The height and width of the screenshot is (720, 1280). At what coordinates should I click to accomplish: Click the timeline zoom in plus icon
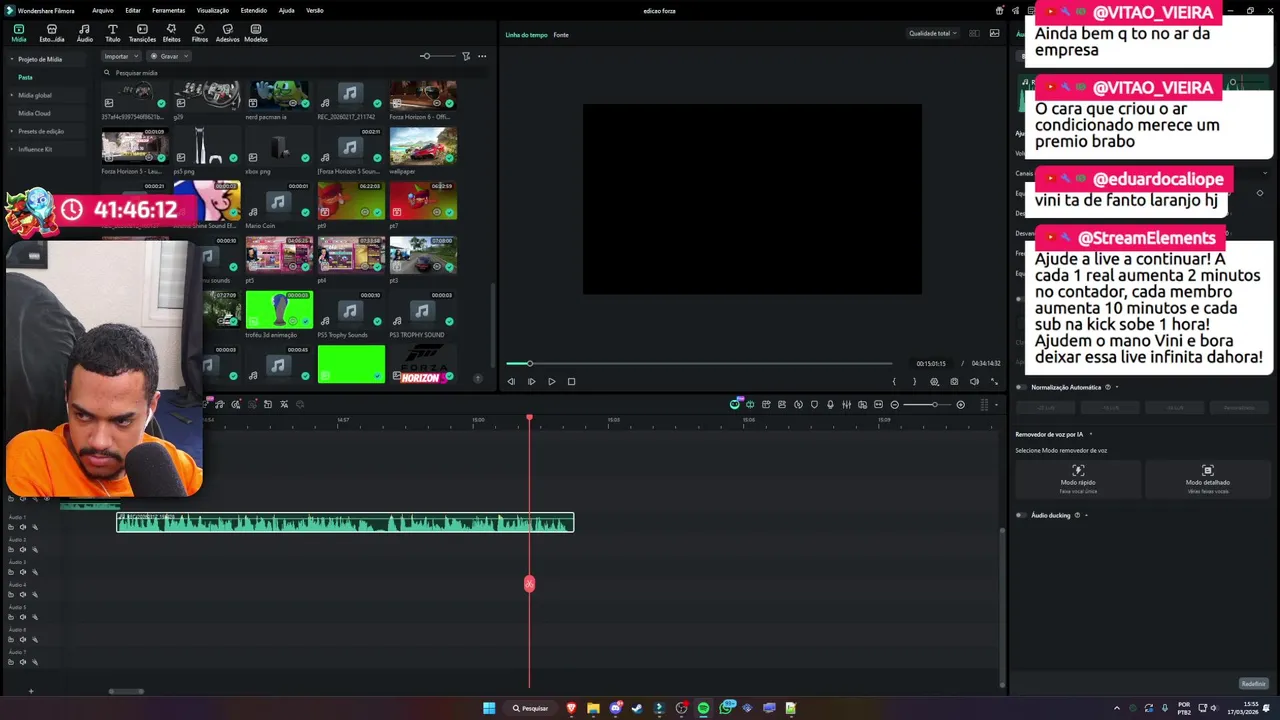coord(961,404)
